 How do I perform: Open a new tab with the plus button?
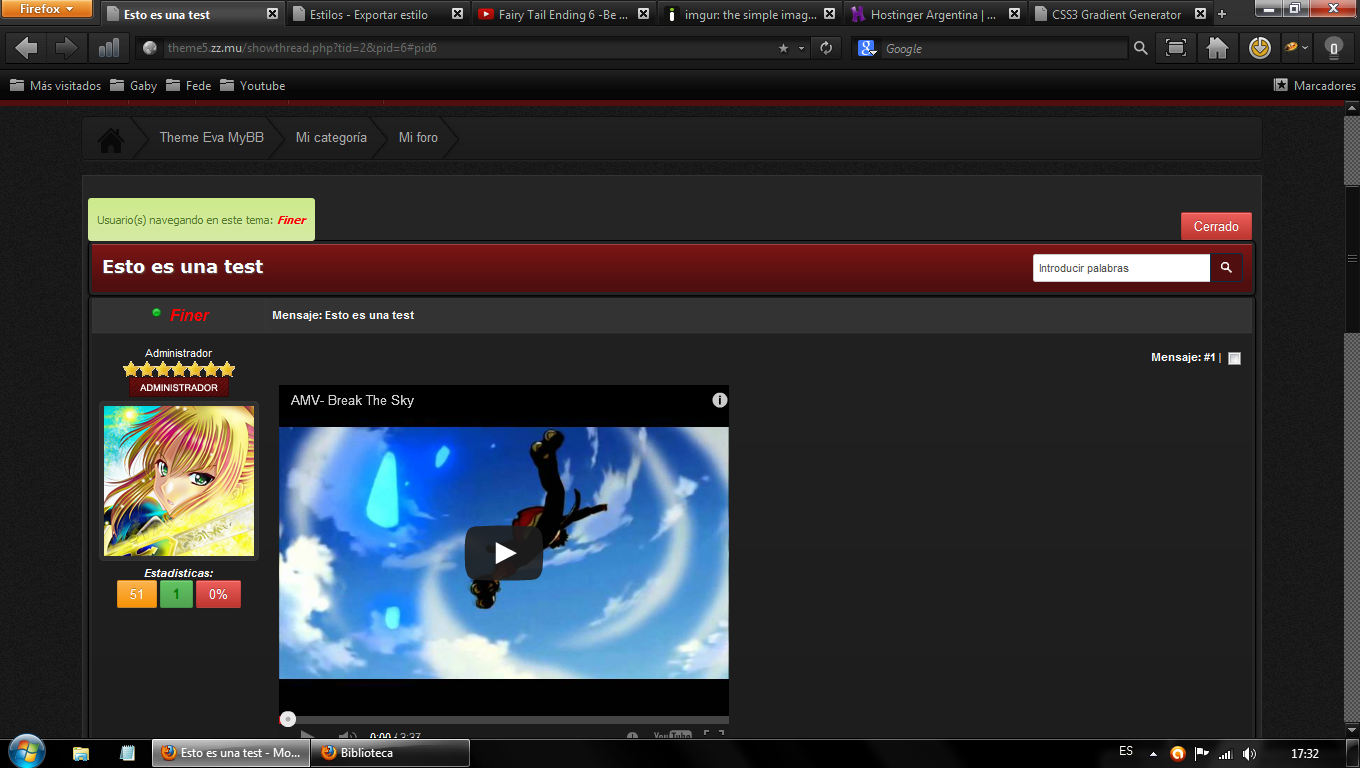[x=1222, y=15]
